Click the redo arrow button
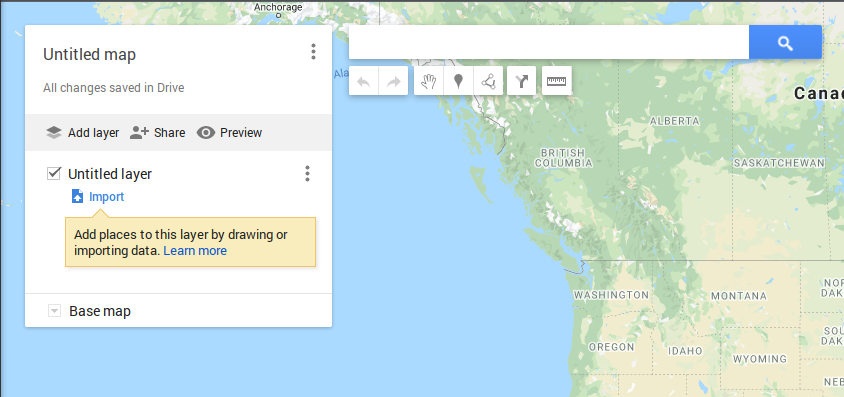This screenshot has width=844, height=397. (x=393, y=81)
